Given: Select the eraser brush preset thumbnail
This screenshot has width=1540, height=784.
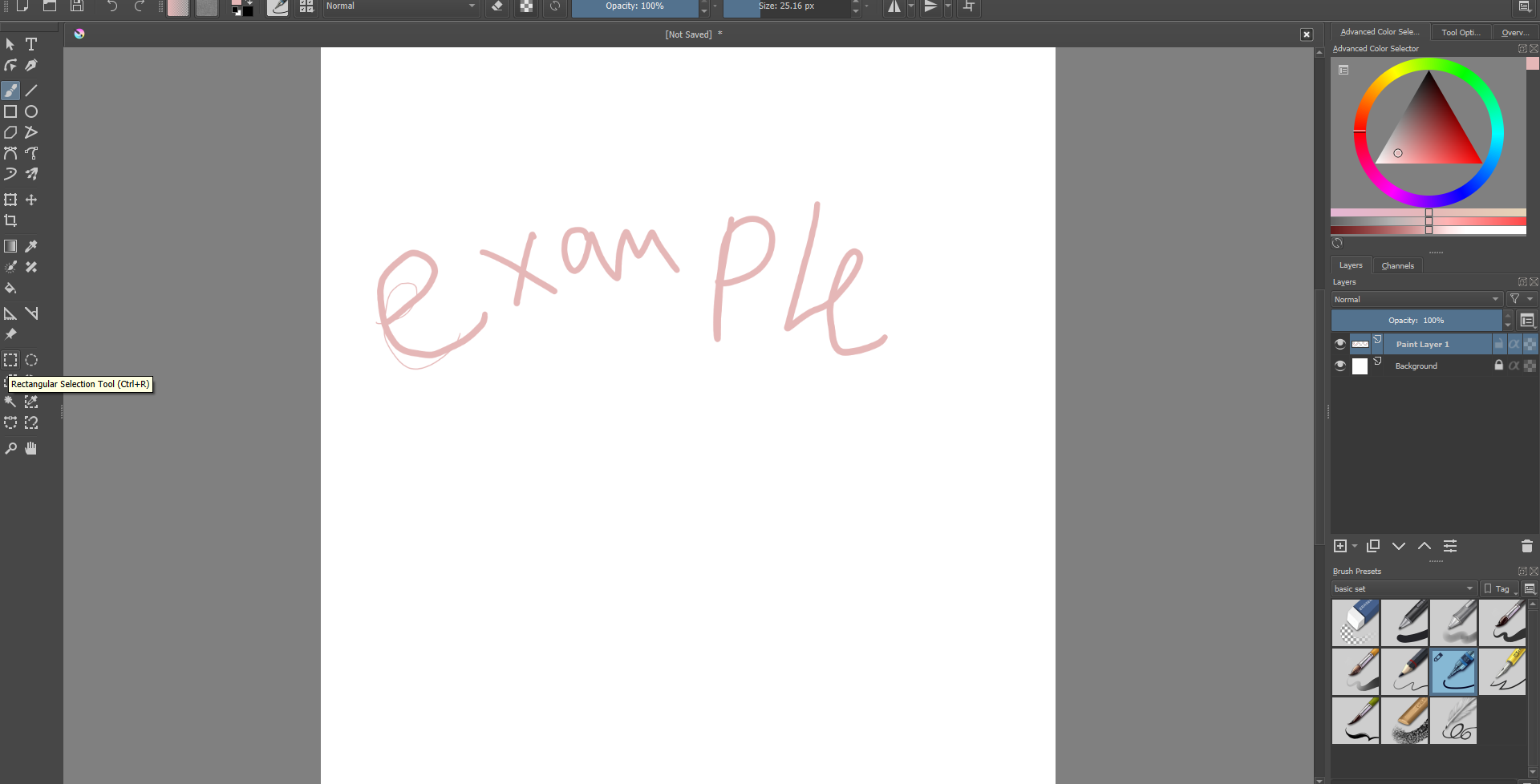Looking at the screenshot, I should coord(1356,623).
